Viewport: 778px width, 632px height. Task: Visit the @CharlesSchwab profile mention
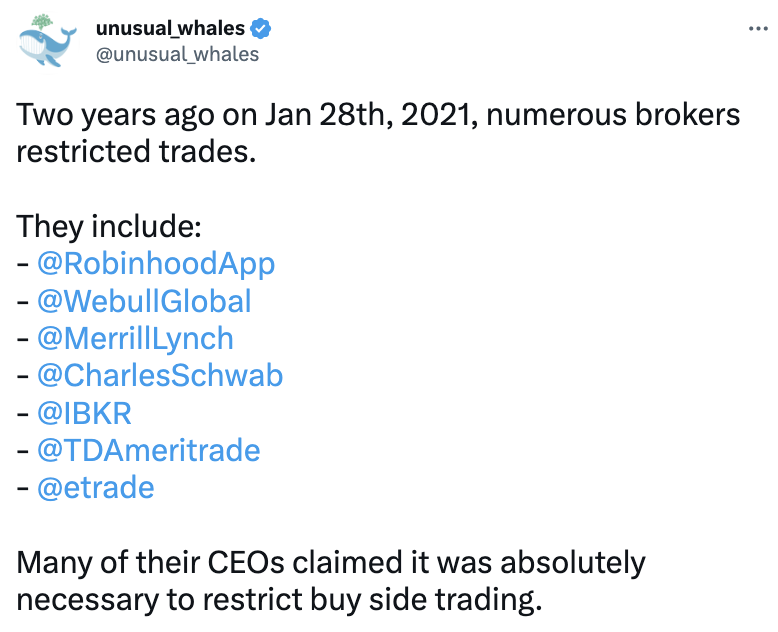click(160, 375)
